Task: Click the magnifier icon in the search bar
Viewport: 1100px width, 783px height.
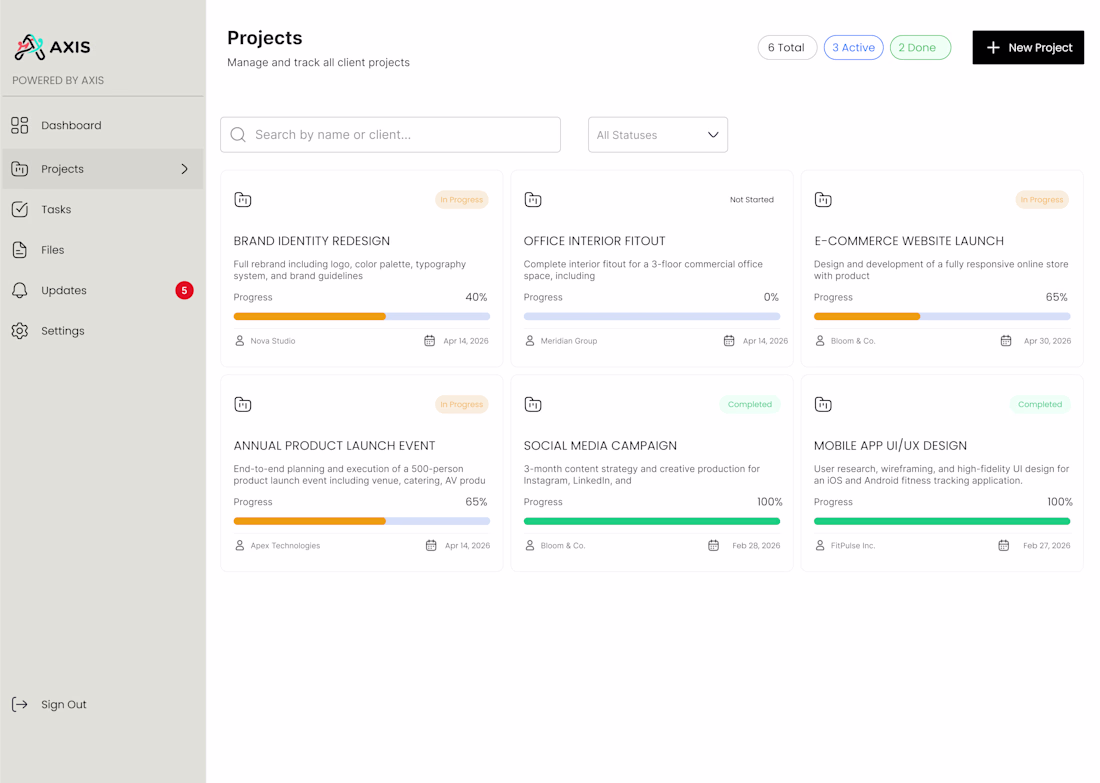Action: coord(238,135)
